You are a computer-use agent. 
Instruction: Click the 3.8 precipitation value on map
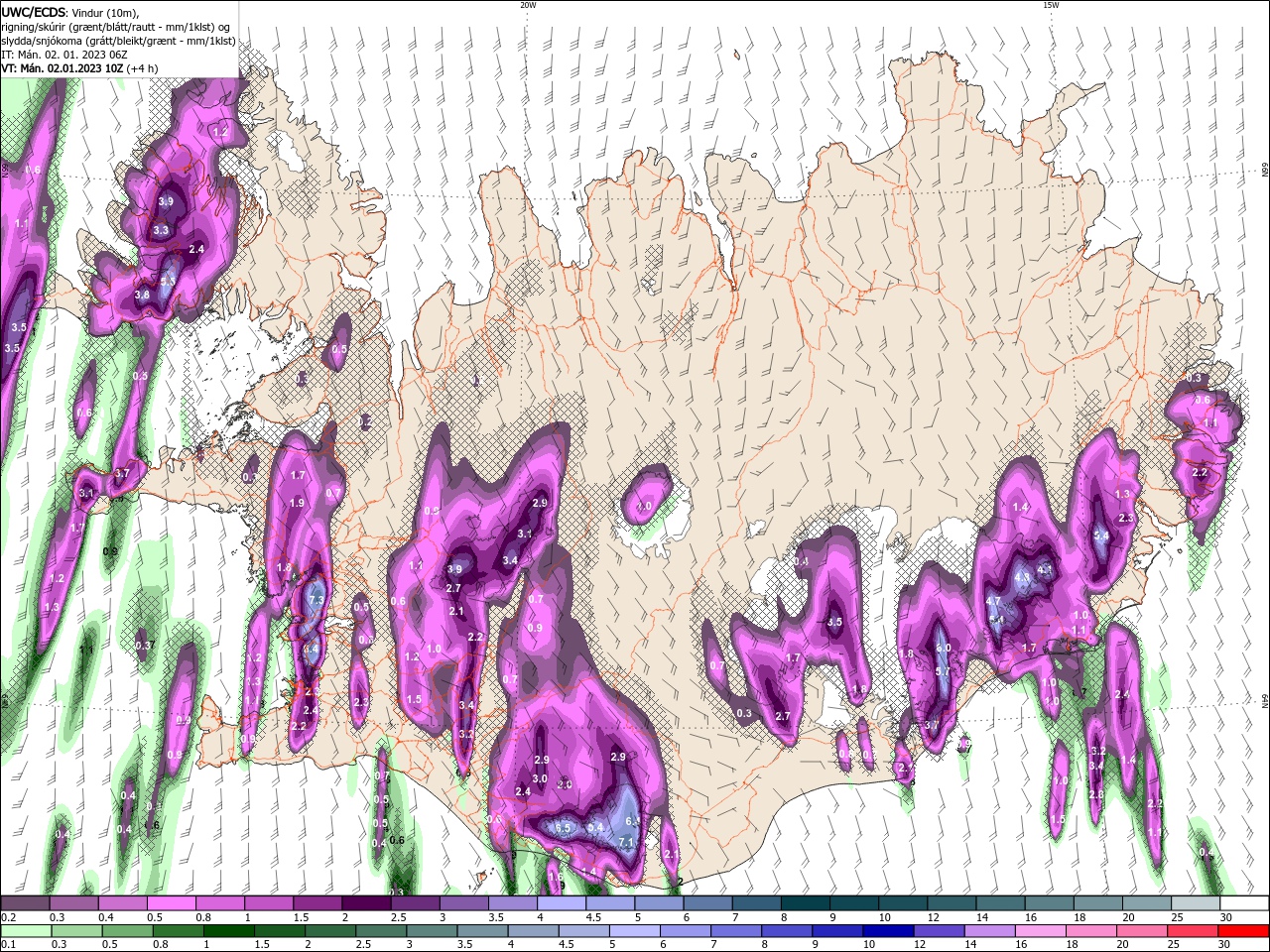(x=142, y=295)
